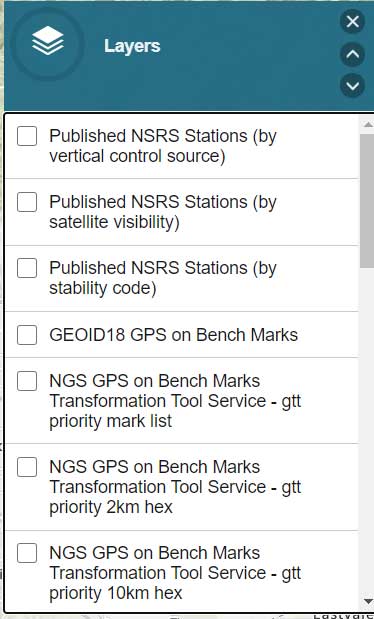The width and height of the screenshot is (374, 619).
Task: Click scrollbar up arrow in layer list
Action: click(x=368, y=124)
